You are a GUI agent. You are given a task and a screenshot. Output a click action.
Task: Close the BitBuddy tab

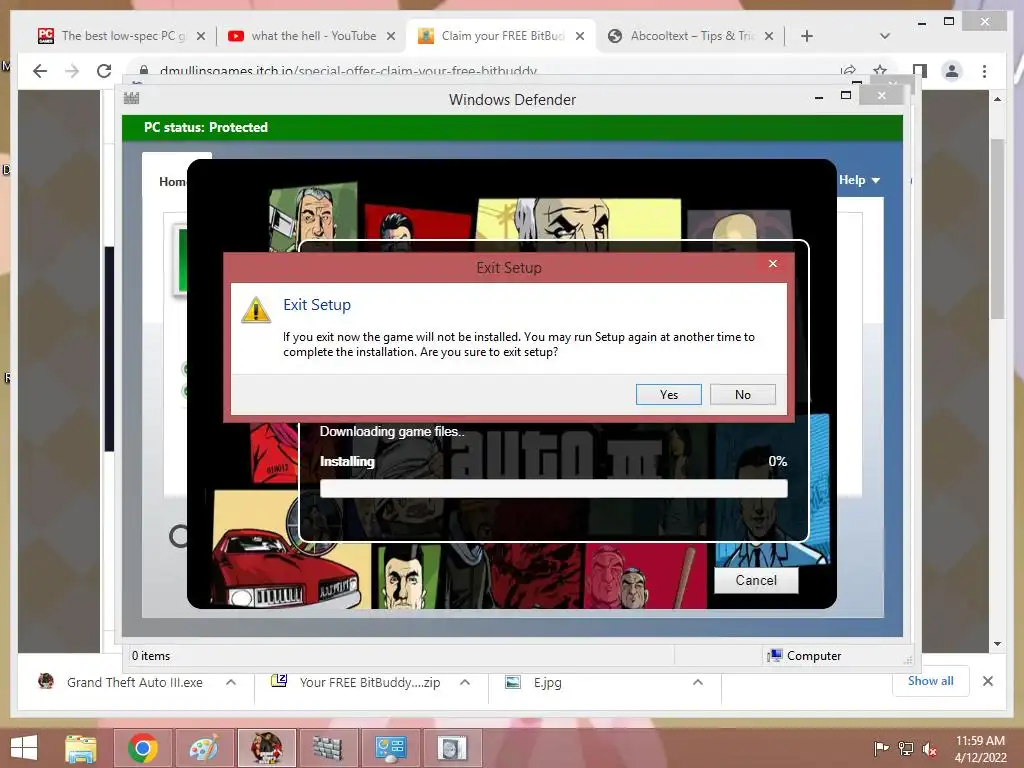pyautogui.click(x=579, y=37)
